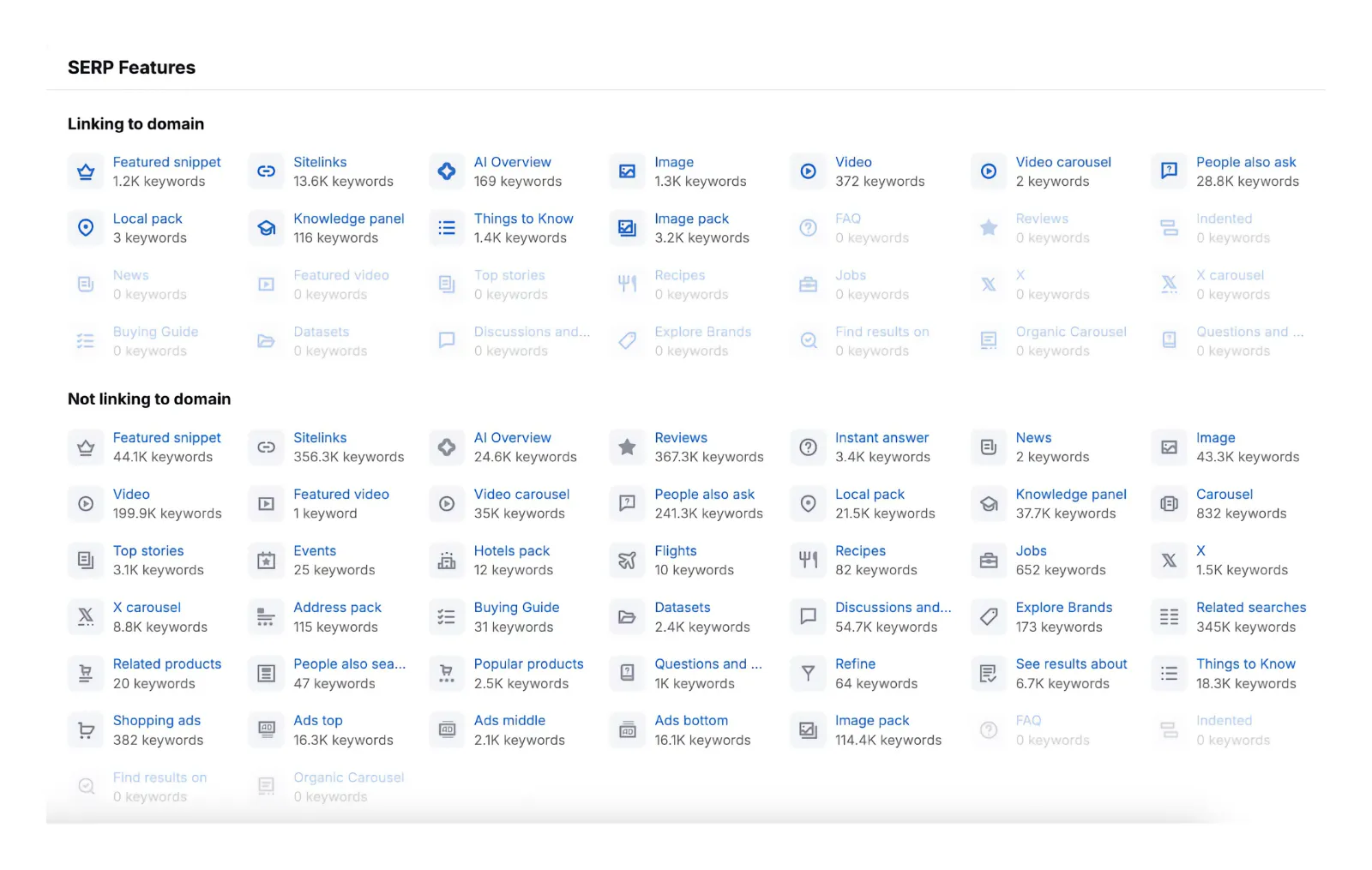Click the Reviews star icon with 367.3K keywords
Image resolution: width=1372 pixels, height=870 pixels.
(x=628, y=447)
